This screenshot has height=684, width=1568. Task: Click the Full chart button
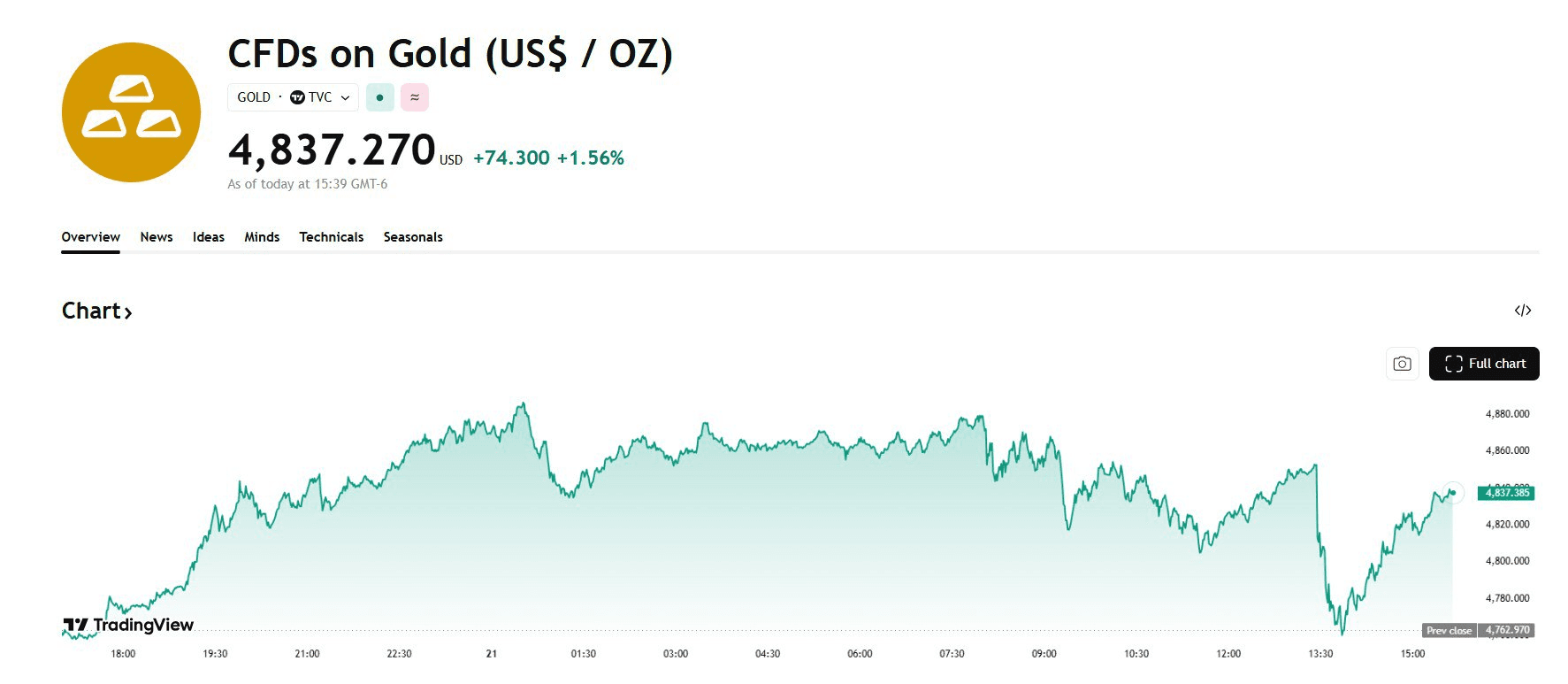(1484, 364)
